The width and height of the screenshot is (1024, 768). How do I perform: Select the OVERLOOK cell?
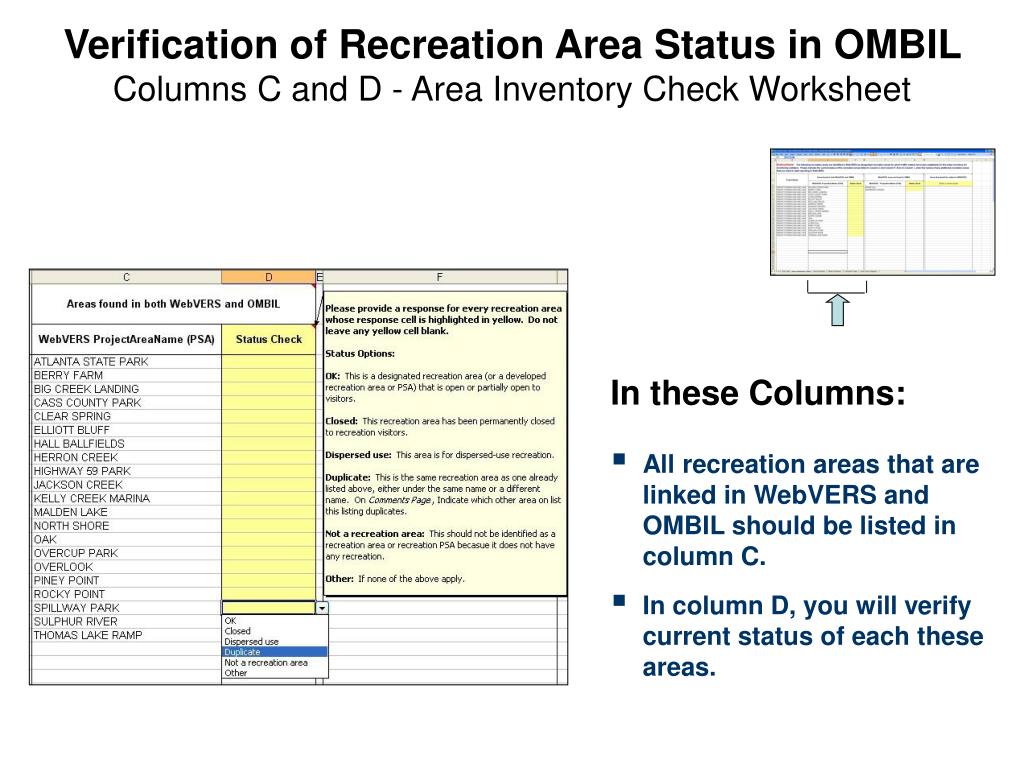click(x=126, y=567)
